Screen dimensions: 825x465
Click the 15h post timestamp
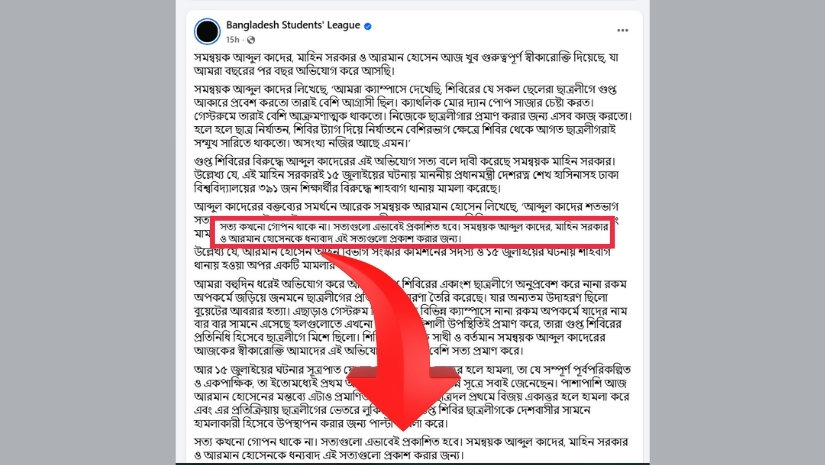click(232, 40)
